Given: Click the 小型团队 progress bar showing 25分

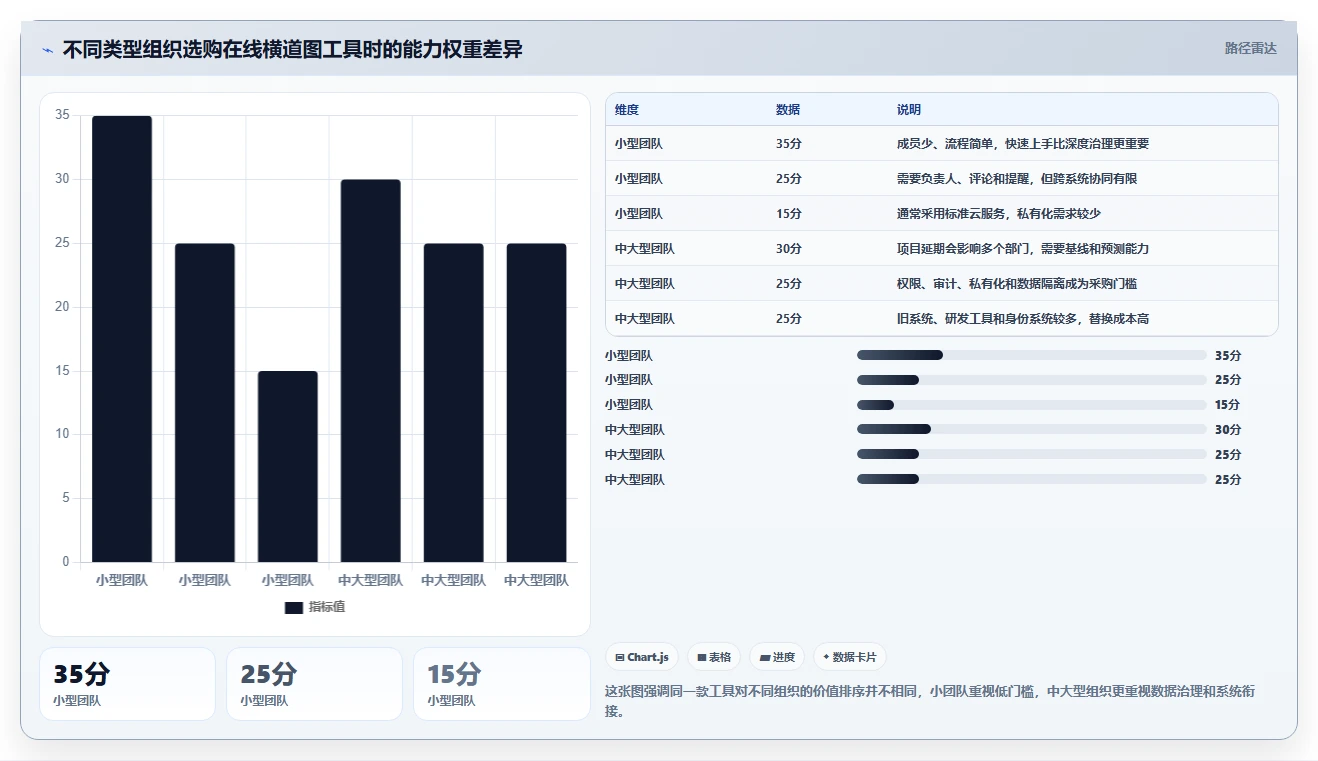Looking at the screenshot, I should coord(1032,380).
